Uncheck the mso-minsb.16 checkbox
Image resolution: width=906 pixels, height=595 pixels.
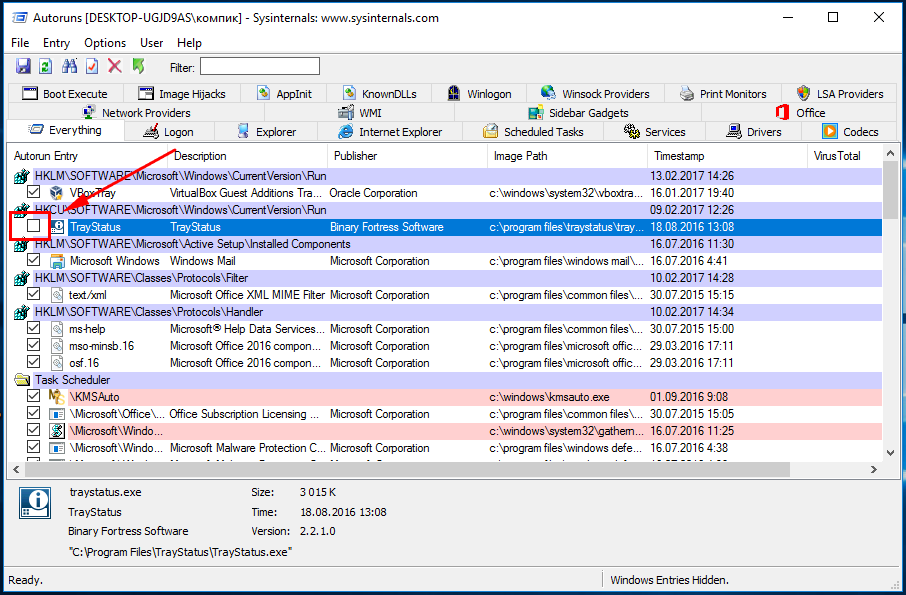tap(34, 345)
